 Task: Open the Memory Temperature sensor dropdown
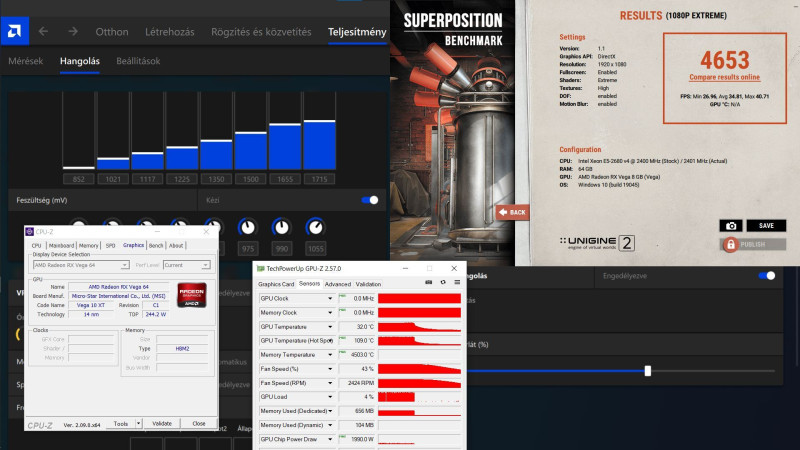tap(330, 355)
